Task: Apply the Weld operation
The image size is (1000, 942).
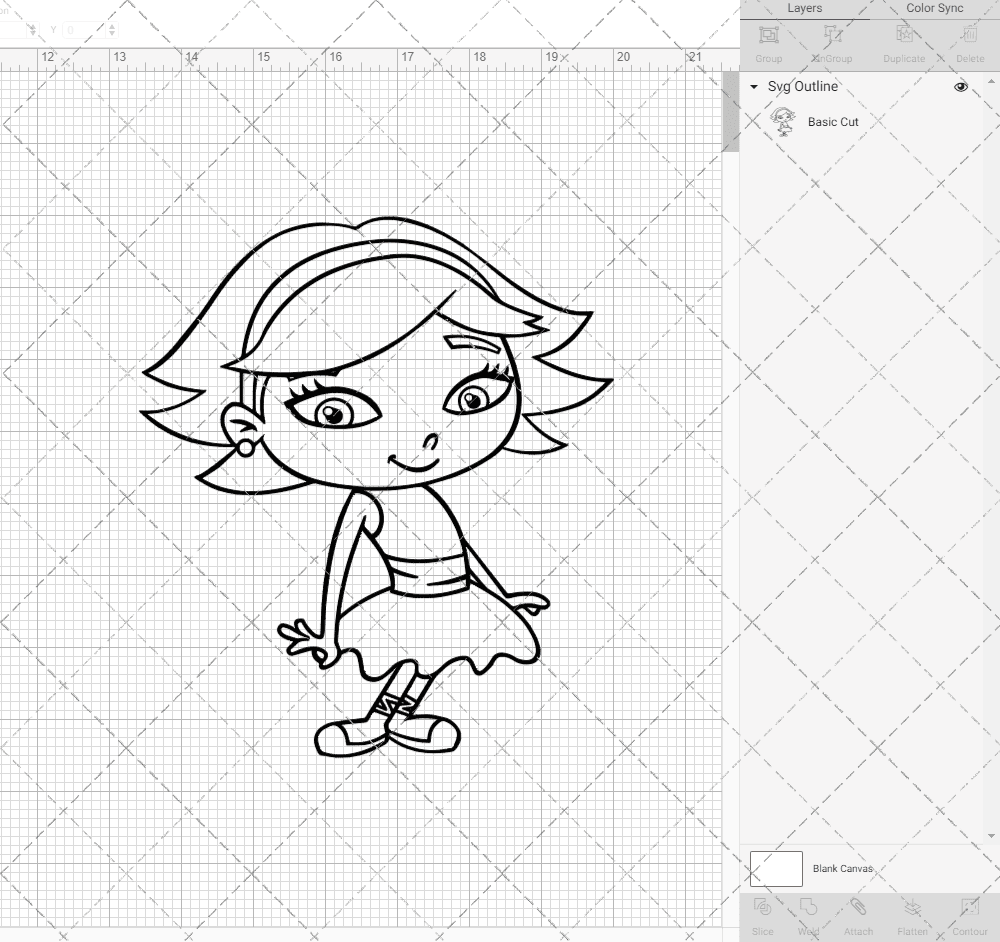Action: click(x=808, y=913)
